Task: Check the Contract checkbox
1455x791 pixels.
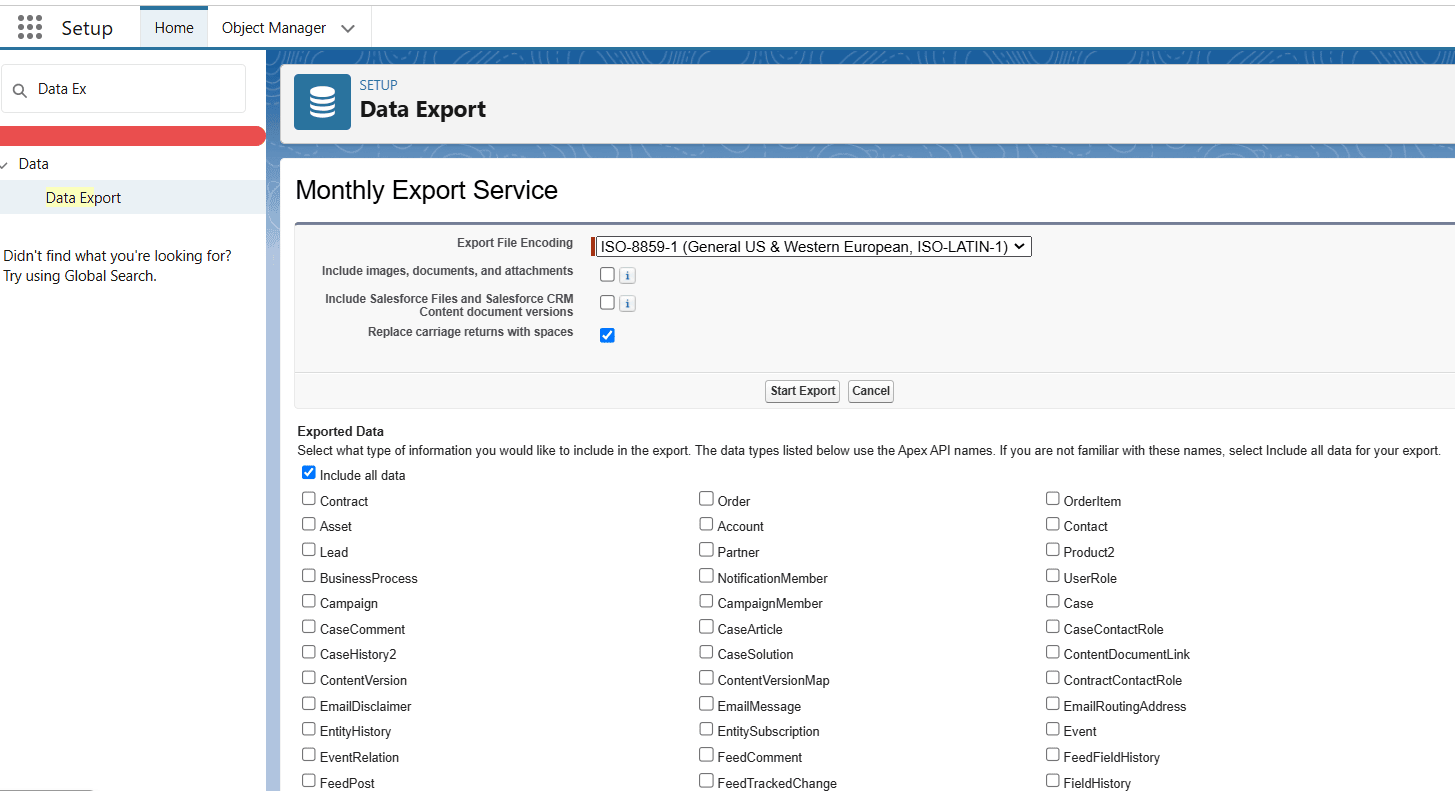Action: (x=309, y=498)
